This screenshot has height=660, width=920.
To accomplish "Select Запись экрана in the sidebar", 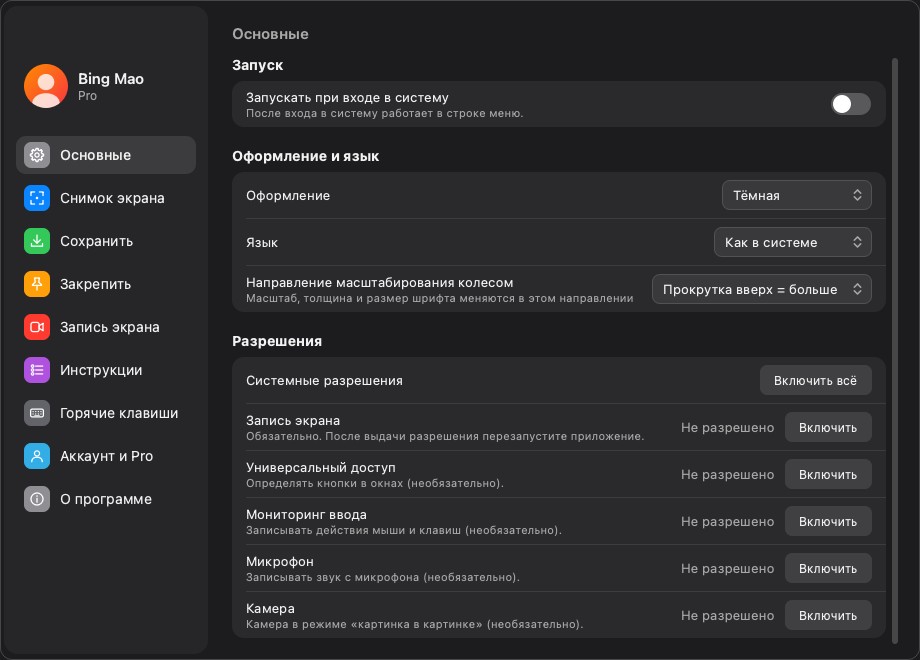I will [106, 327].
